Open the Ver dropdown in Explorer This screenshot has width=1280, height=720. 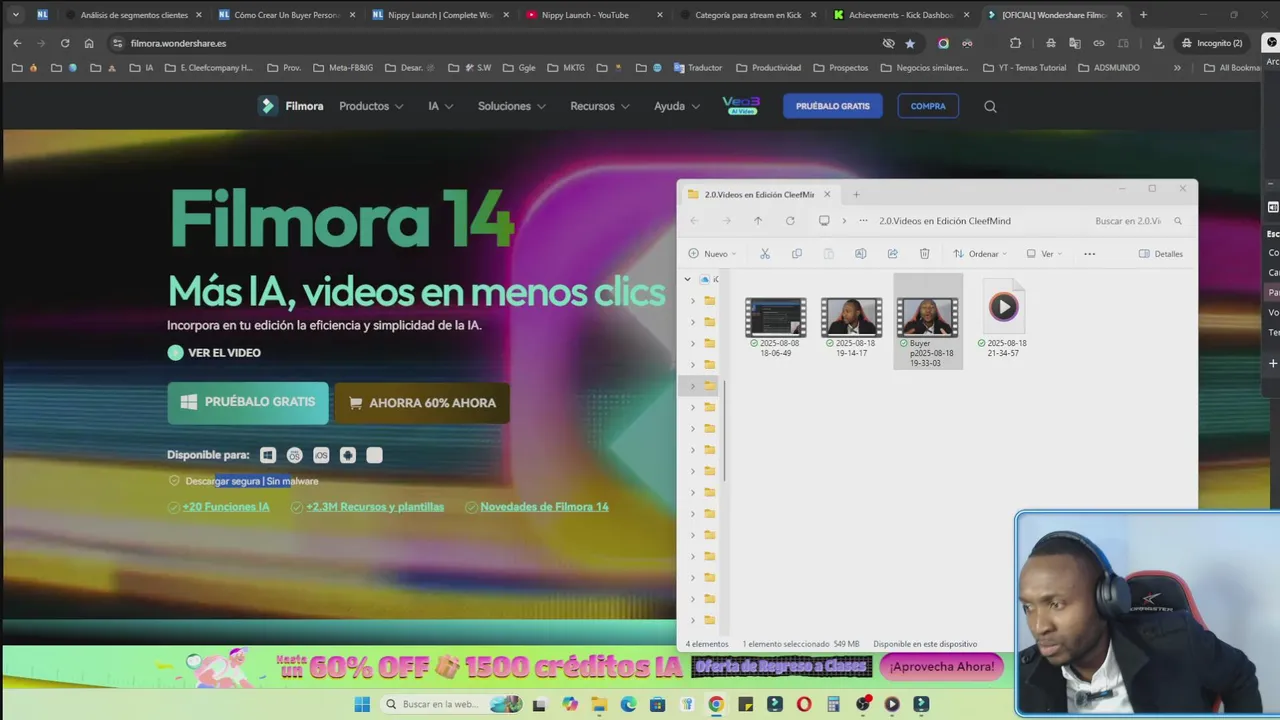[x=1044, y=254]
